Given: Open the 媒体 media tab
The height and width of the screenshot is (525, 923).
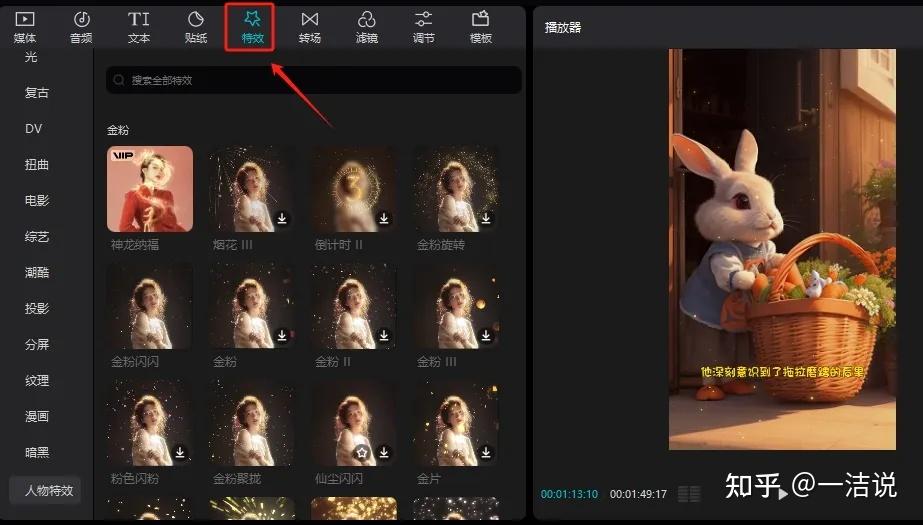Looking at the screenshot, I should point(25,26).
